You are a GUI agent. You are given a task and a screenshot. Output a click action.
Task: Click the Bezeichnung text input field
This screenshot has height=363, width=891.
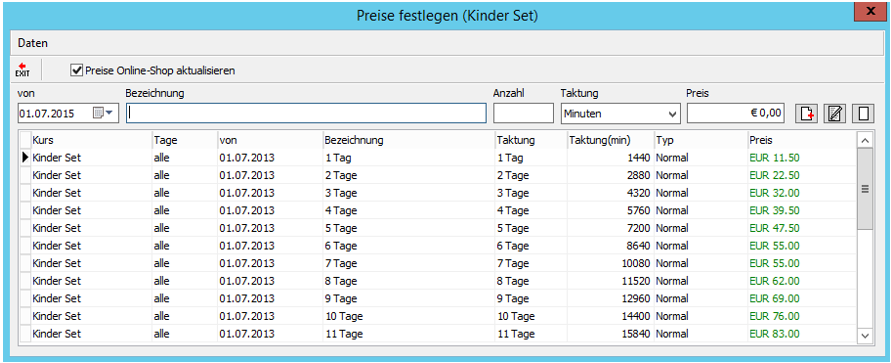306,113
